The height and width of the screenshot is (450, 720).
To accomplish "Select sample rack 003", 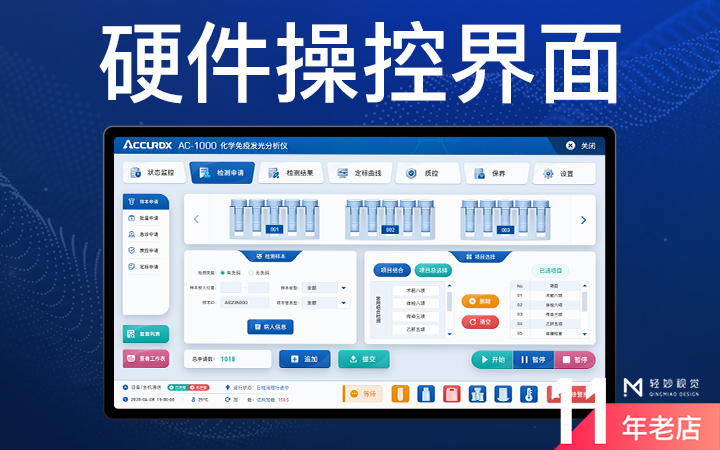I will (506, 220).
